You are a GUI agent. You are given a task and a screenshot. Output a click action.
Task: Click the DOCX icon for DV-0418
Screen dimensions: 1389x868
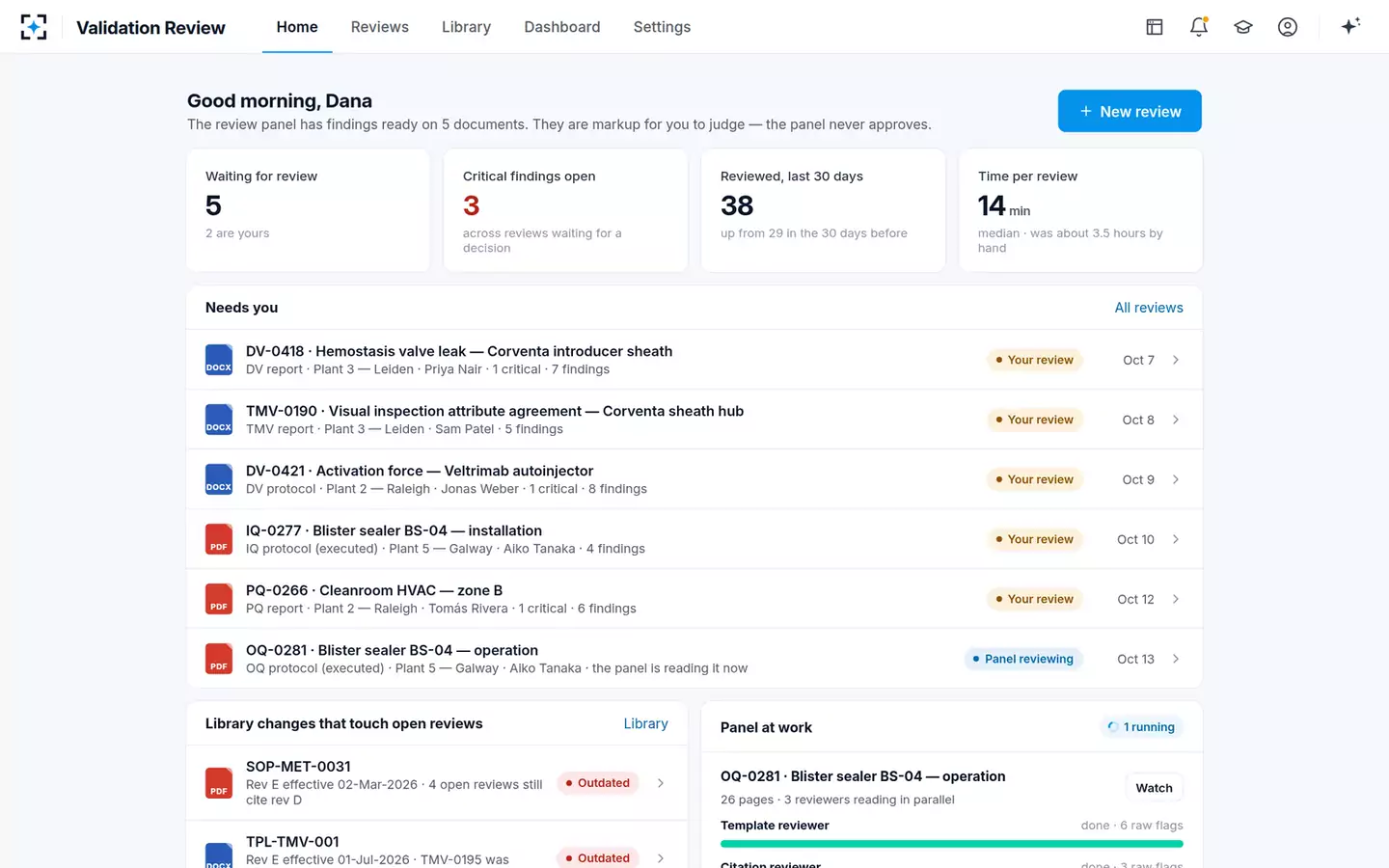point(219,360)
